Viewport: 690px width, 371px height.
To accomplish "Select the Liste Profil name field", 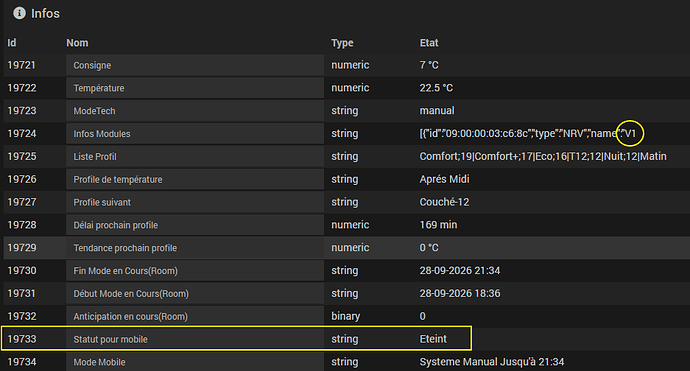I will point(195,157).
